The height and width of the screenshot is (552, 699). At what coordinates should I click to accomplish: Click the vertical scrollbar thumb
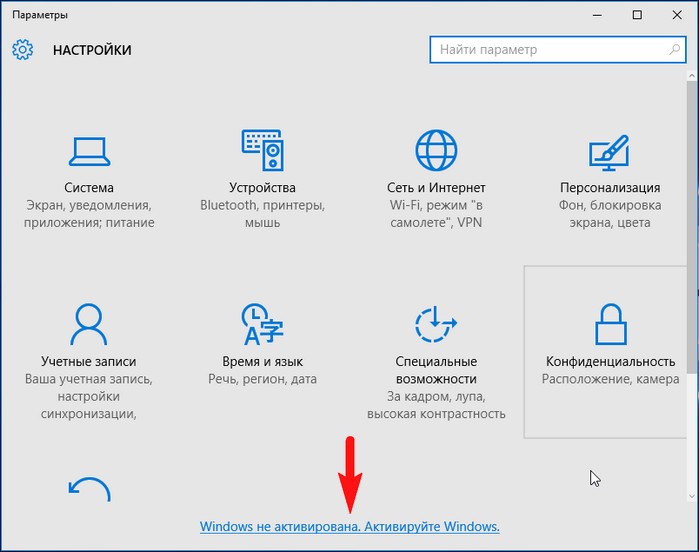click(692, 227)
